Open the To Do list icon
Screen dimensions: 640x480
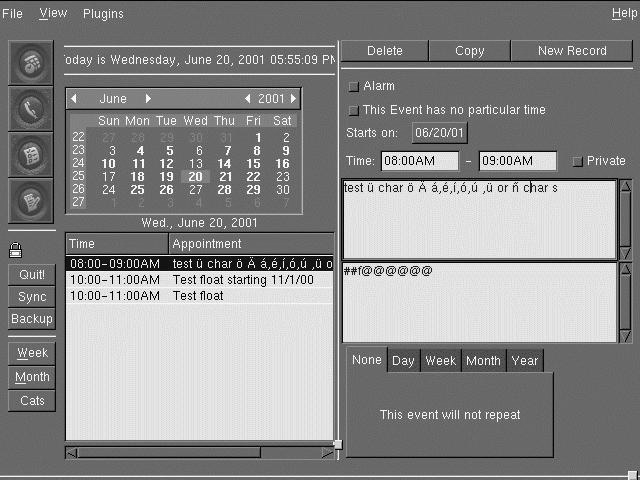click(x=32, y=155)
